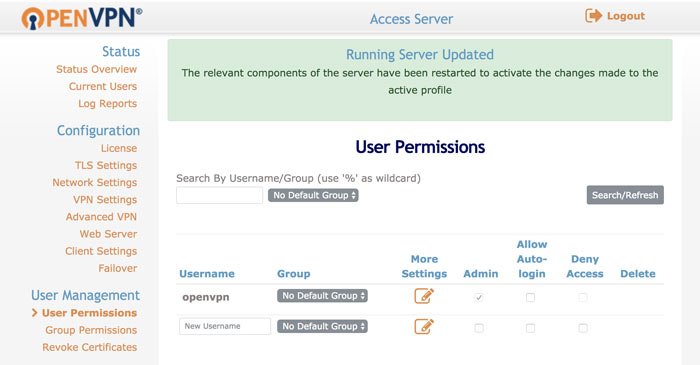The height and width of the screenshot is (365, 700).
Task: Focus the New Username input field
Action: (225, 326)
